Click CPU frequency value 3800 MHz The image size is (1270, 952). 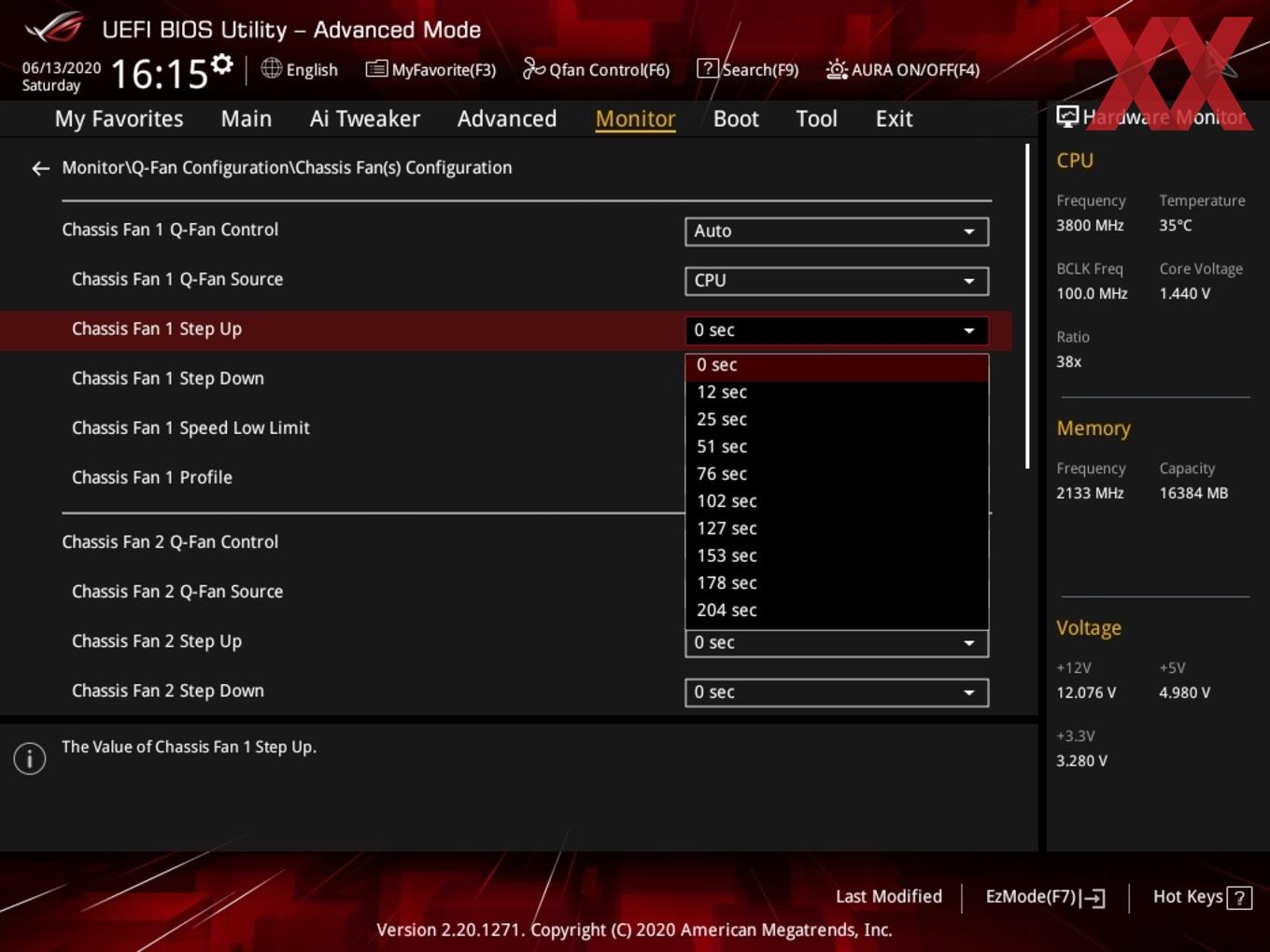(1090, 225)
